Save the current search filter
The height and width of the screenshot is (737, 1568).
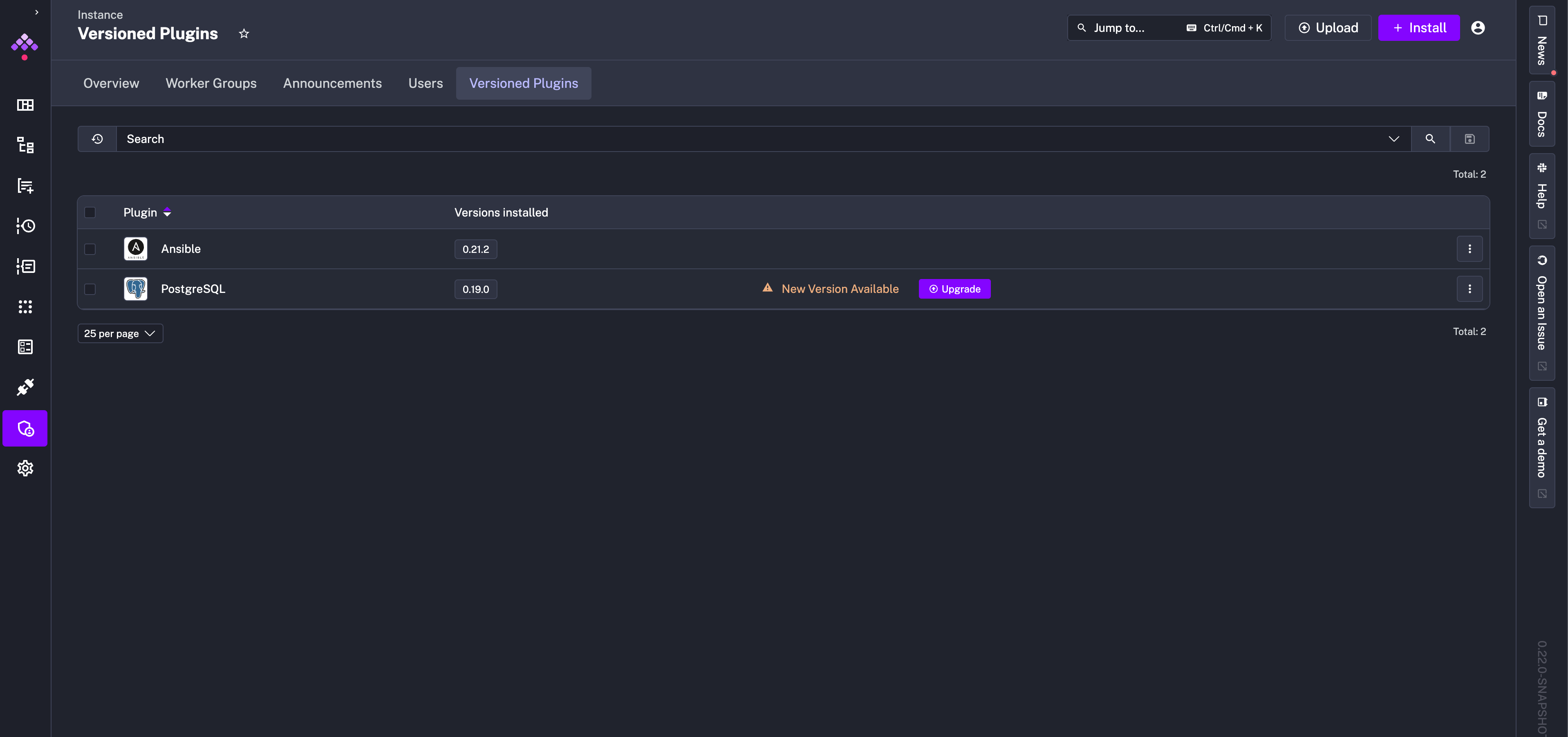point(1469,139)
